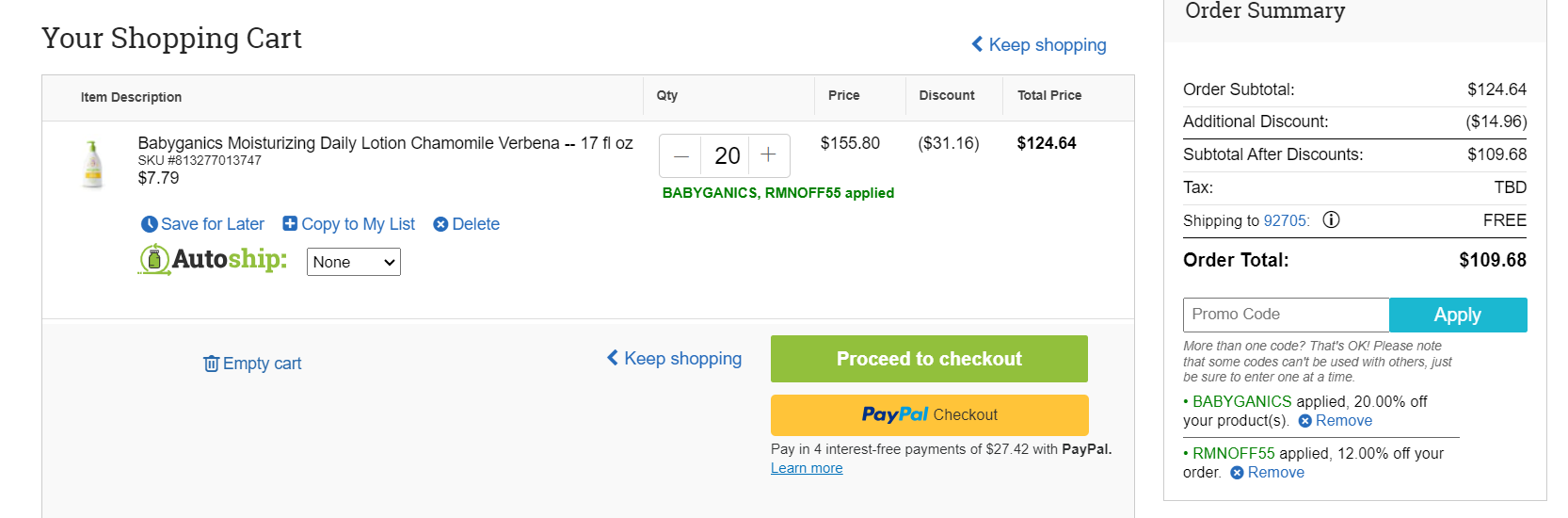1568x518 pixels.
Task: Apply the promo code
Action: pyautogui.click(x=1458, y=315)
